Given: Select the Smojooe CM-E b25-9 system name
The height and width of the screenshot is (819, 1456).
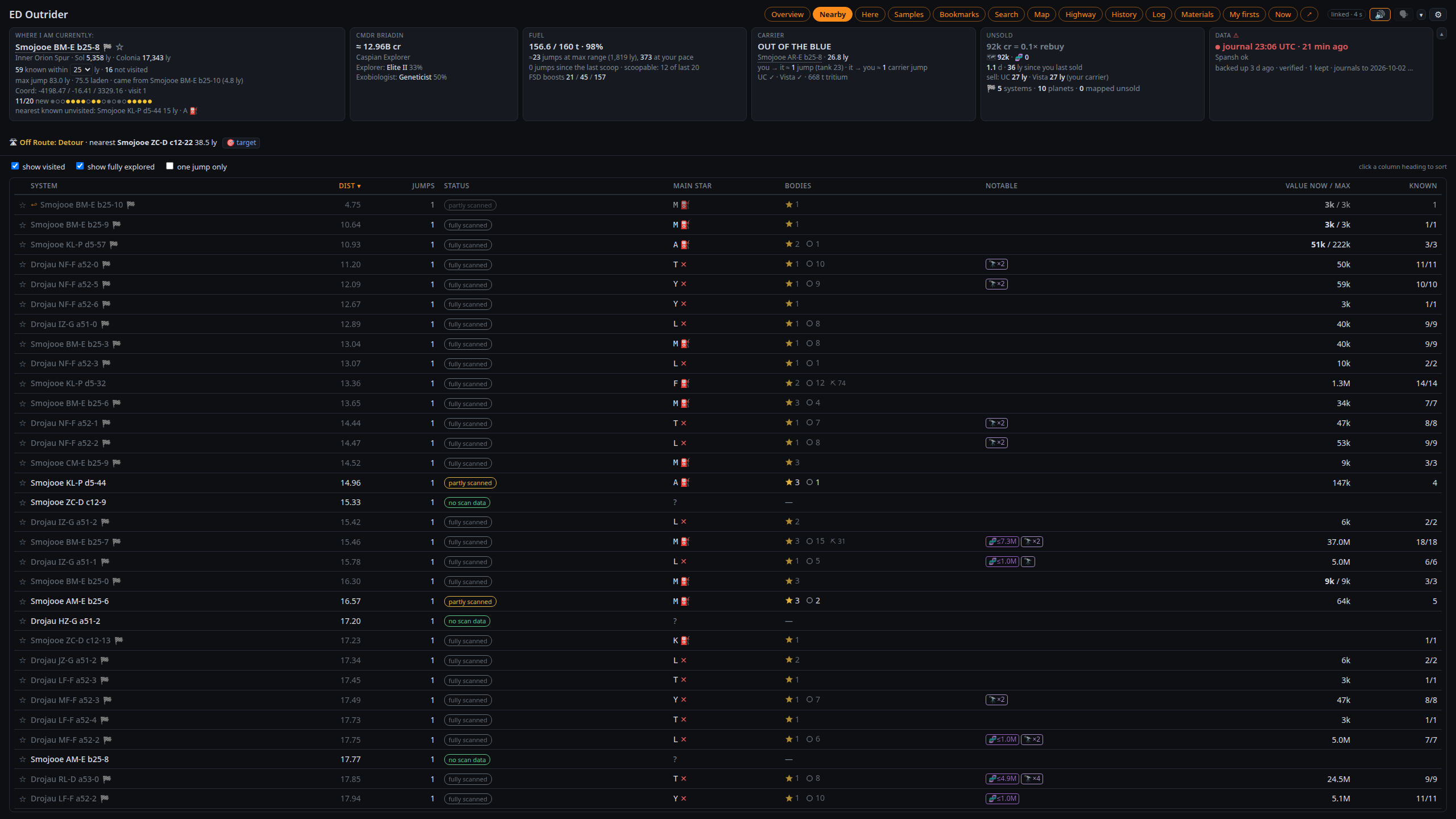Looking at the screenshot, I should point(69,463).
